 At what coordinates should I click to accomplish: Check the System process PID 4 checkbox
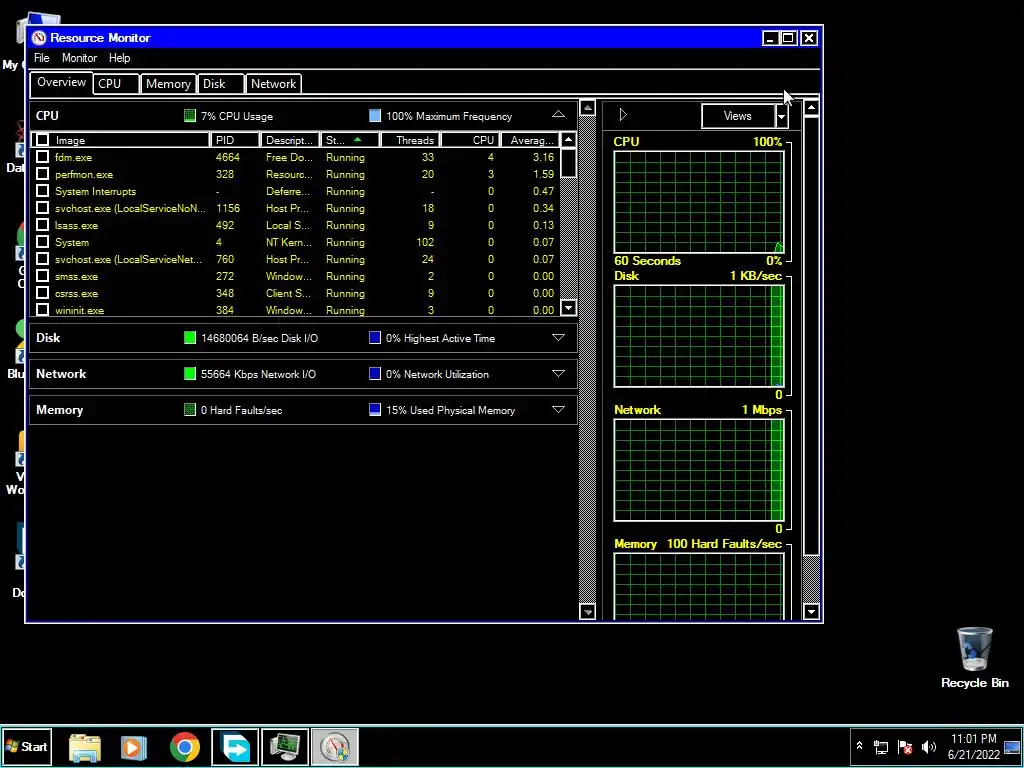(x=42, y=242)
